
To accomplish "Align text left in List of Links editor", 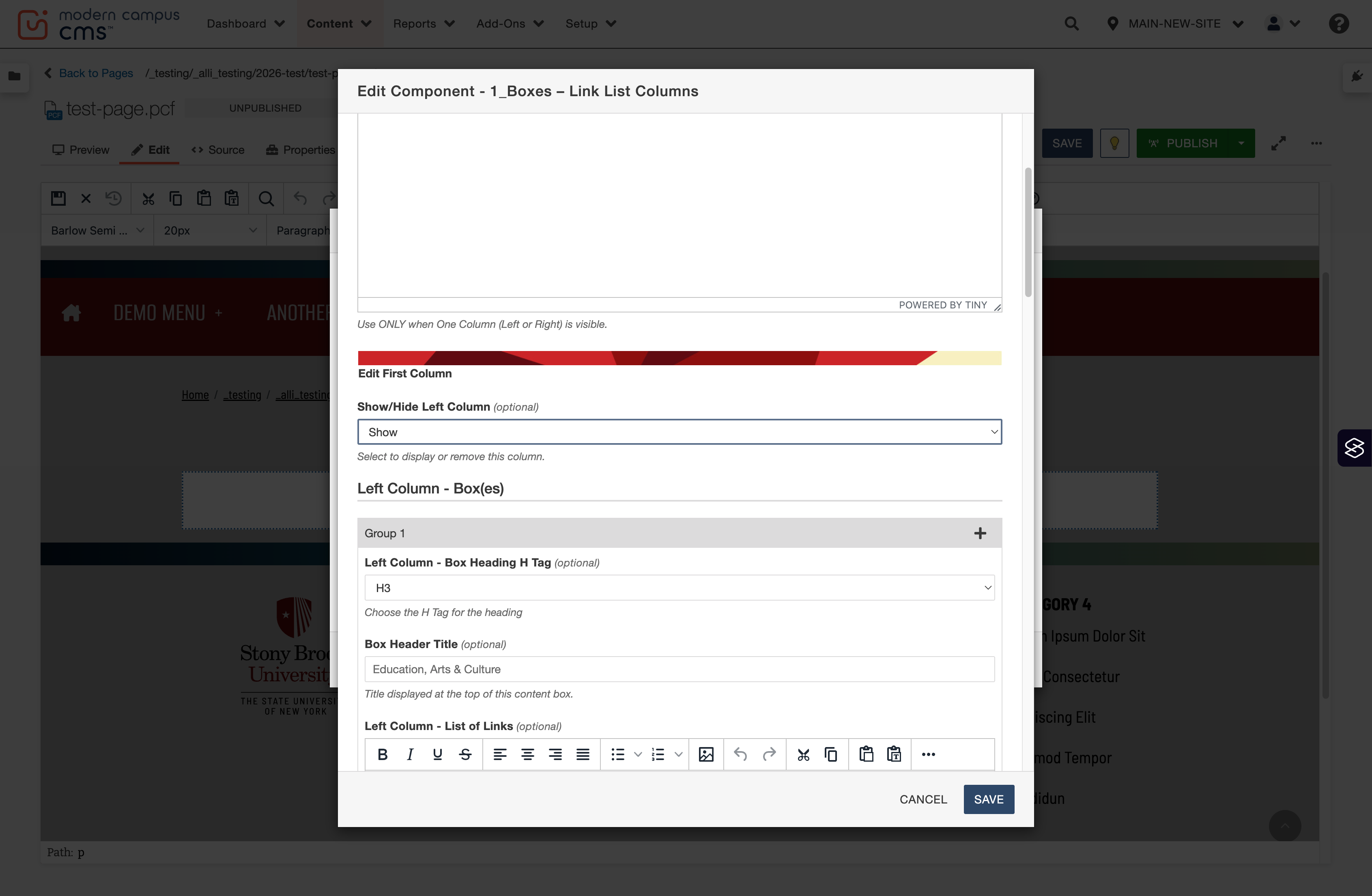I will [x=500, y=754].
